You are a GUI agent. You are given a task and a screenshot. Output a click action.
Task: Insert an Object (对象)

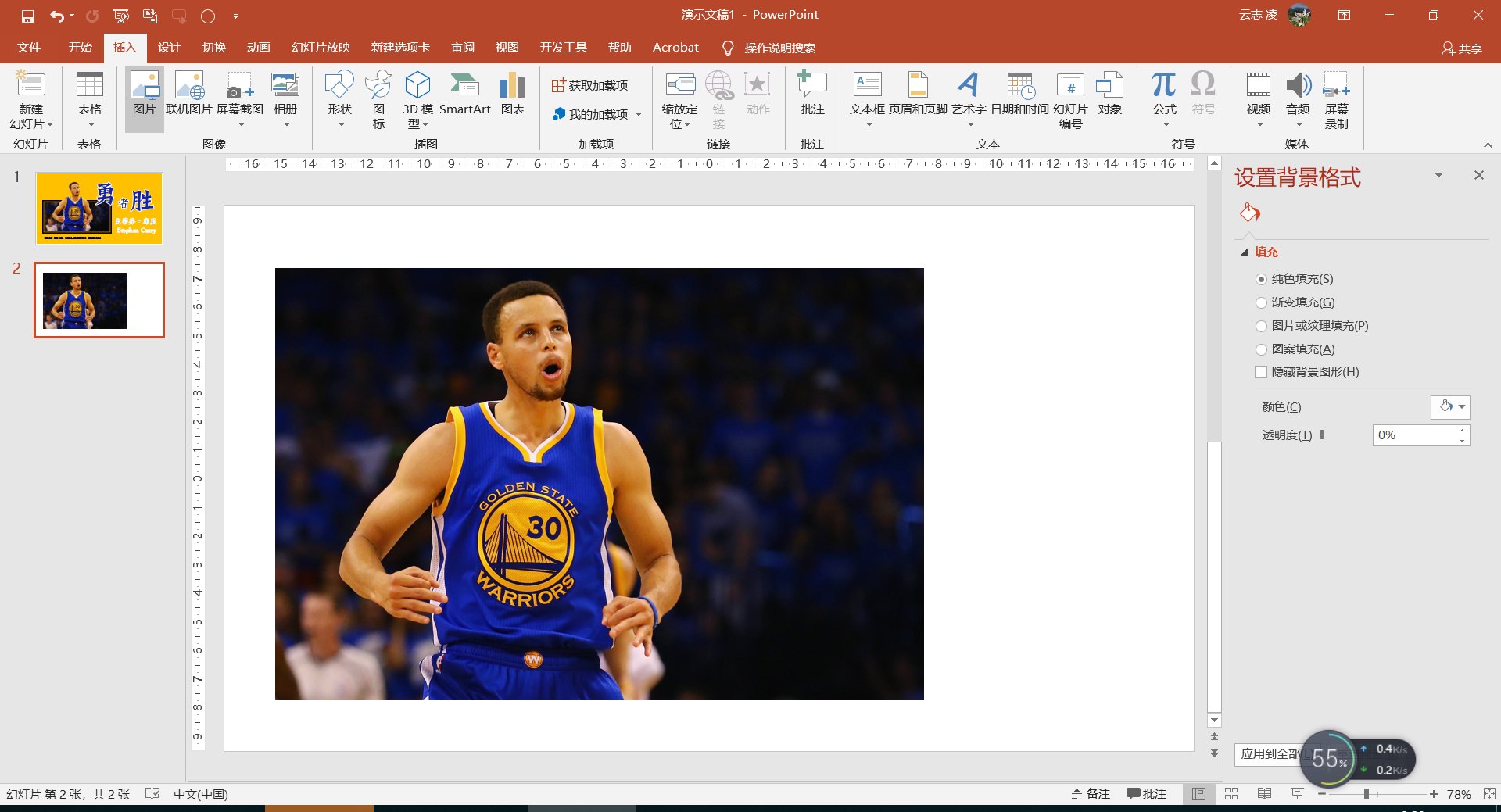[1110, 94]
